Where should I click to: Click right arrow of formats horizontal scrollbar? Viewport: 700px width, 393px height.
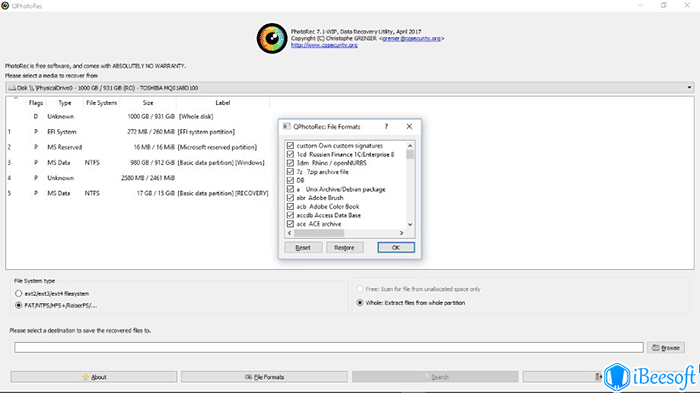(401, 233)
